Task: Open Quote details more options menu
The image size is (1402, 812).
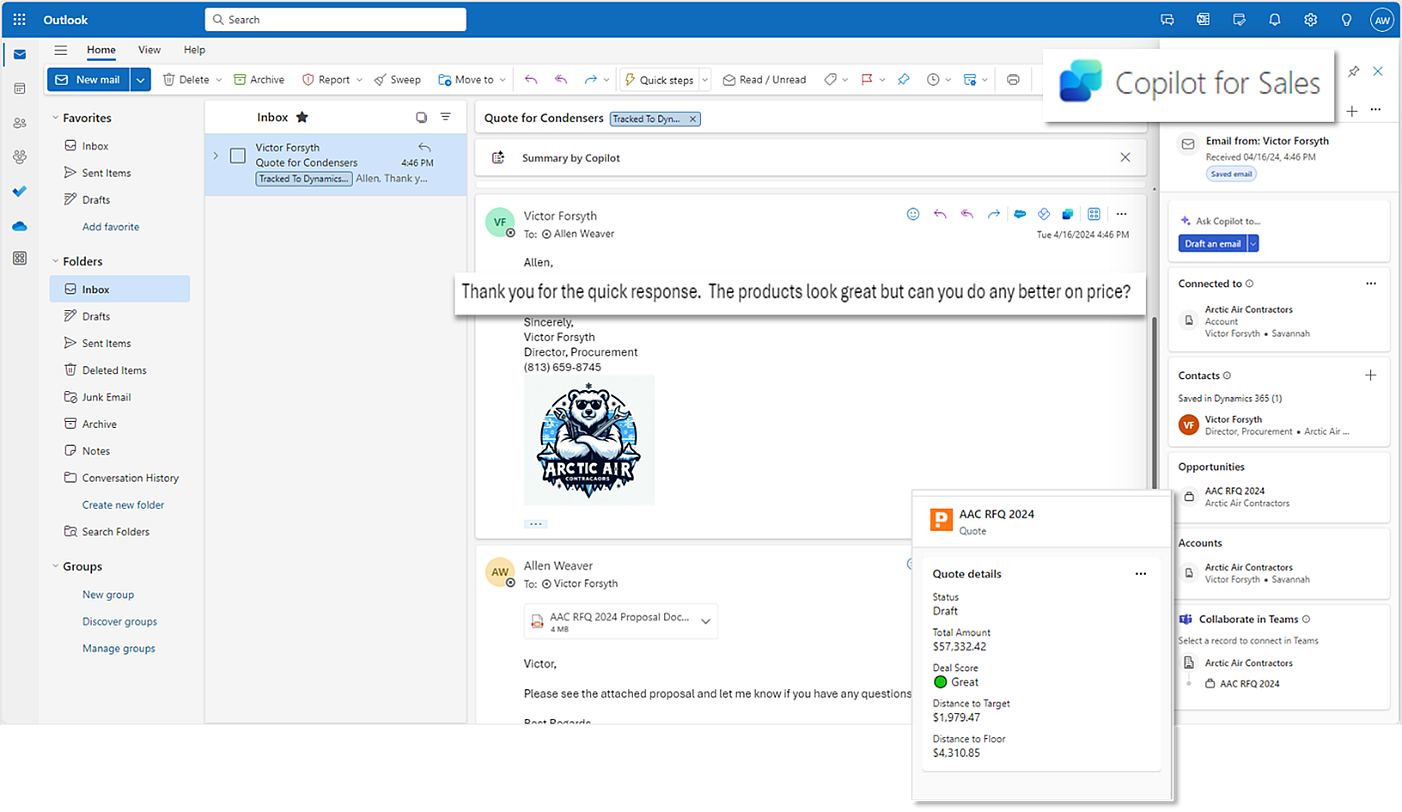Action: click(1141, 574)
